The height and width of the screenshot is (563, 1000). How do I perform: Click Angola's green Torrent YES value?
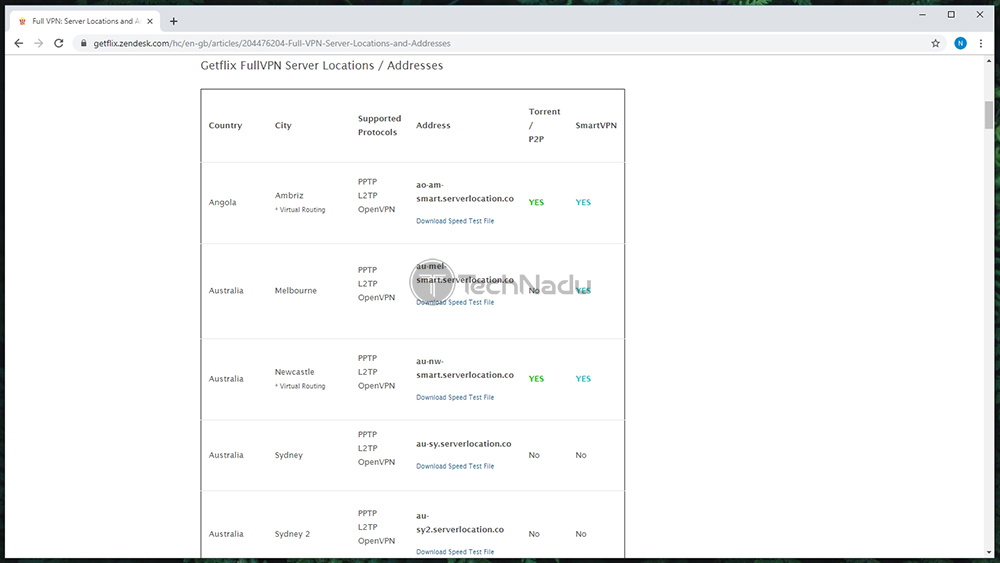click(536, 202)
